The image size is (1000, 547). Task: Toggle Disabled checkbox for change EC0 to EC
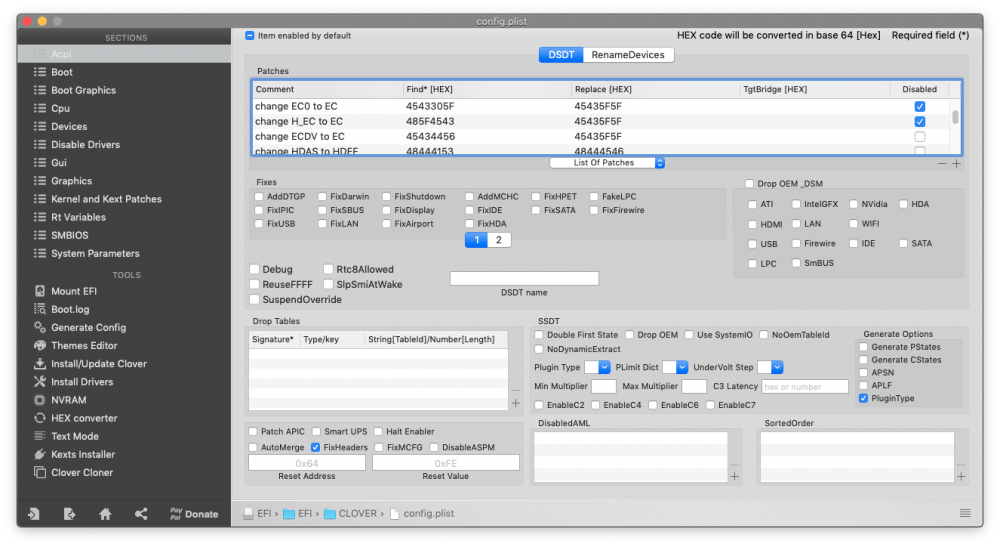click(x=920, y=106)
